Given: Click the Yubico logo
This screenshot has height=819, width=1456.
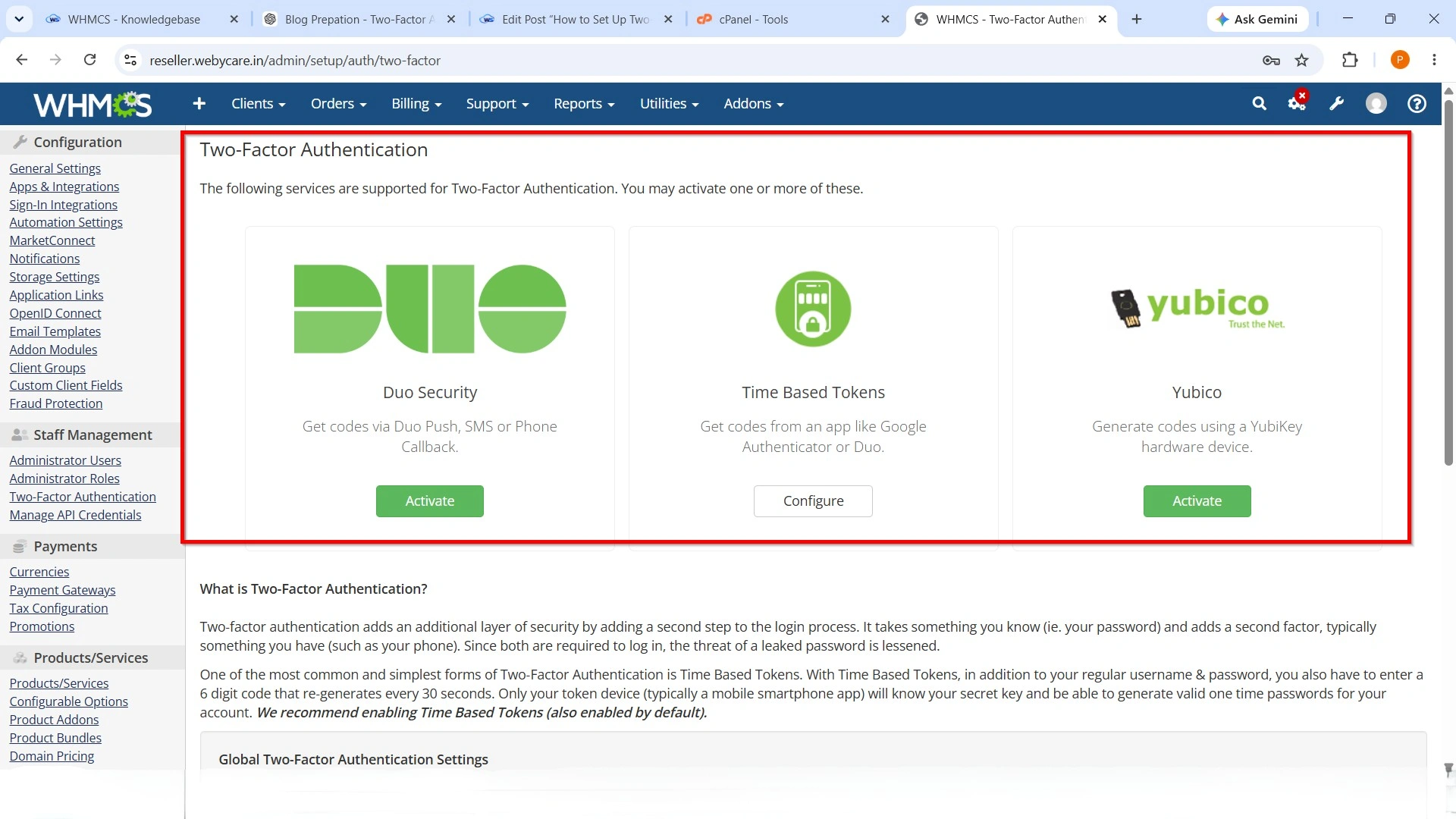Looking at the screenshot, I should (1197, 308).
